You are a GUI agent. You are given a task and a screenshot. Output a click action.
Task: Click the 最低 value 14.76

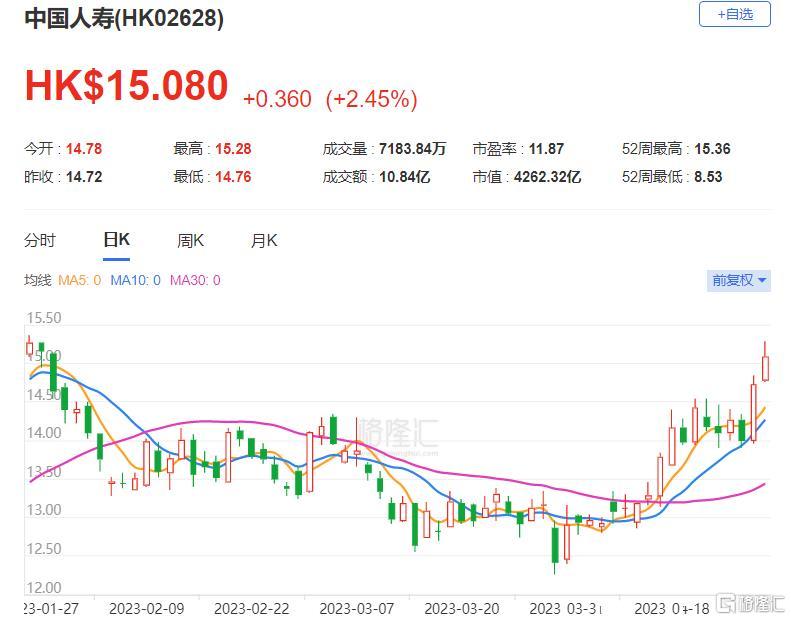[233, 177]
